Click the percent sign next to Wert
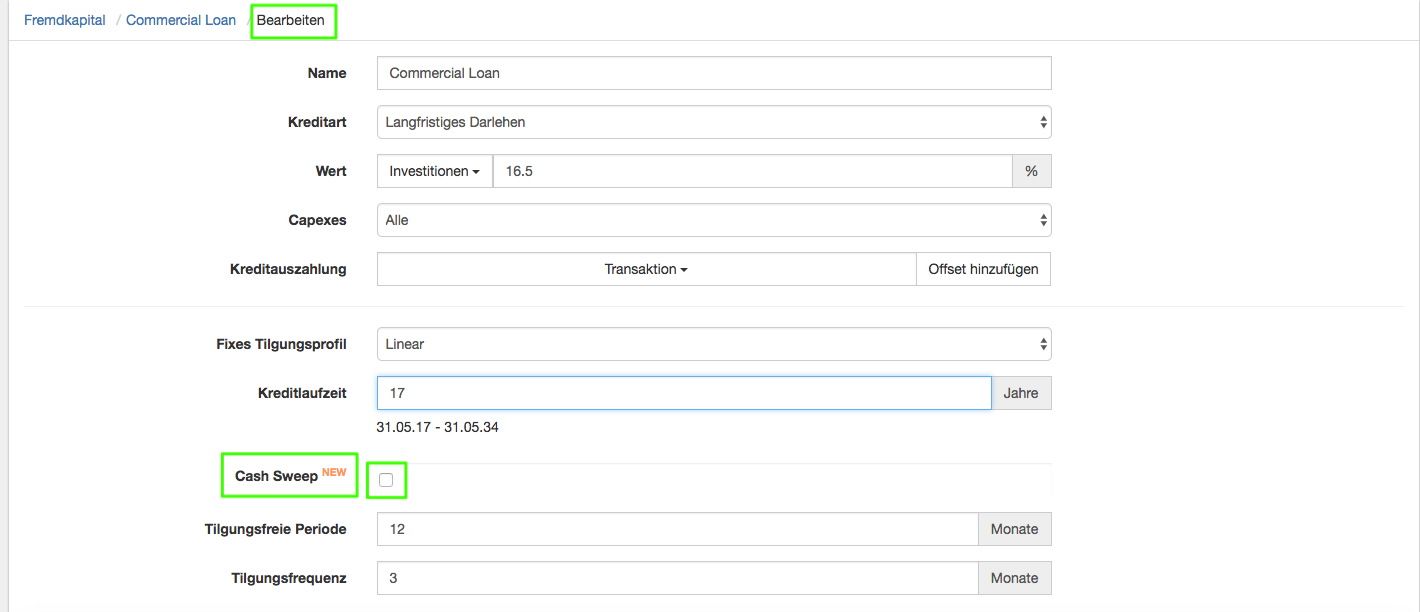1420x612 pixels. tap(1031, 171)
